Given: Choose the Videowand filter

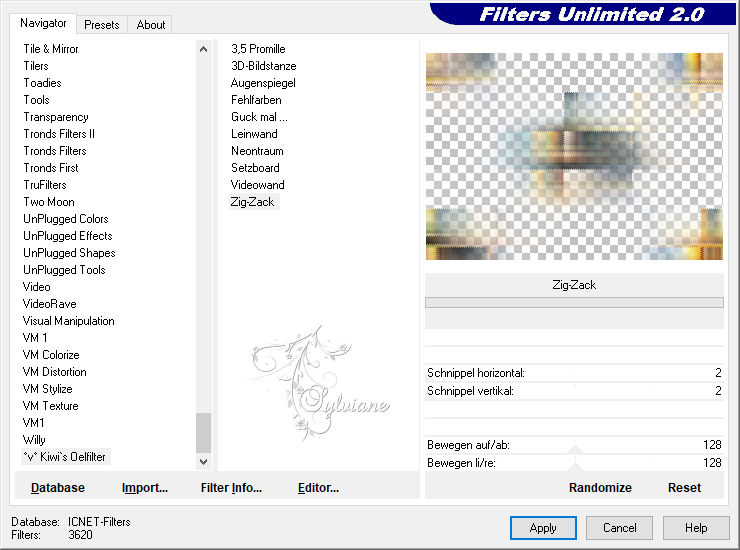Looking at the screenshot, I should (258, 185).
